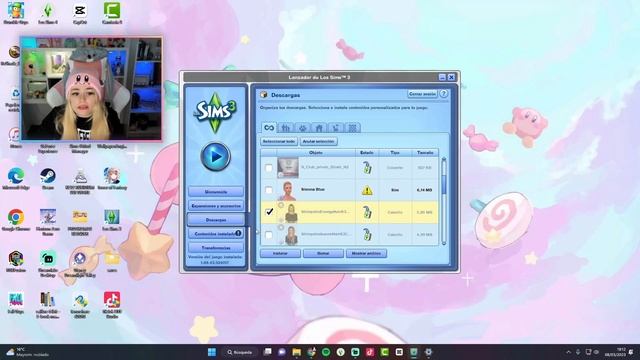Click the Anular selección button
This screenshot has width=640, height=360.
pyautogui.click(x=319, y=142)
